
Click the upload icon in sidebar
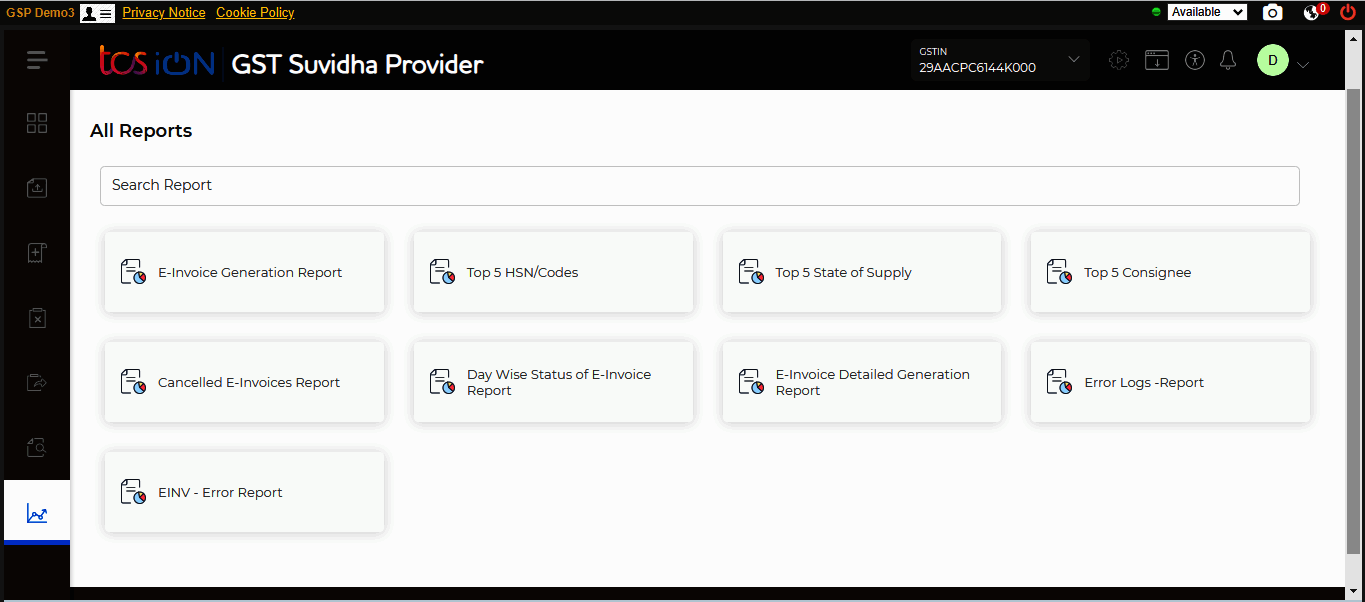pyautogui.click(x=37, y=187)
